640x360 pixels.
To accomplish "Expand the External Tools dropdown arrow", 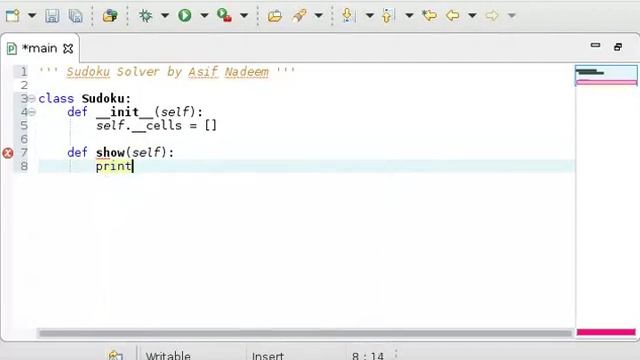I will pos(244,16).
